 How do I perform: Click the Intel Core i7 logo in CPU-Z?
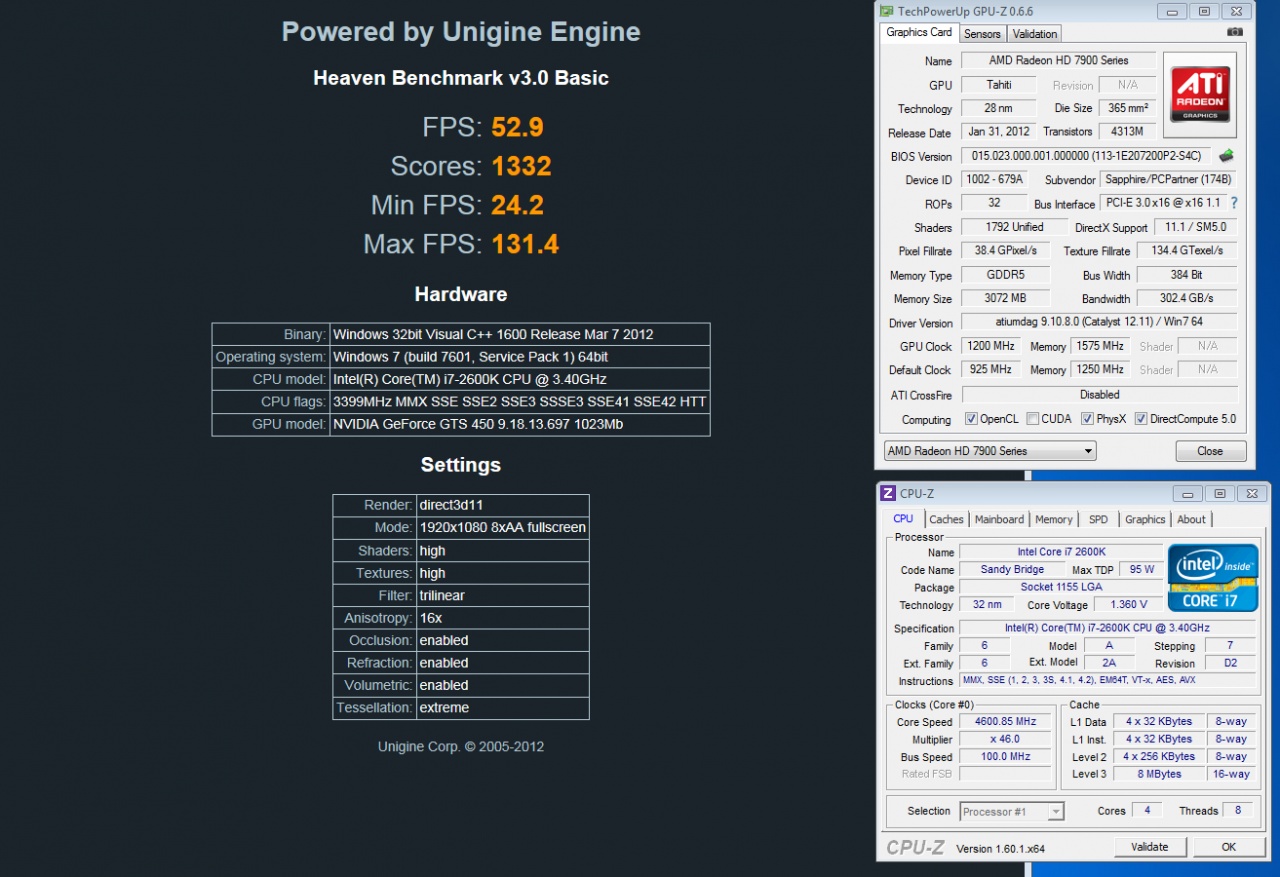1213,577
